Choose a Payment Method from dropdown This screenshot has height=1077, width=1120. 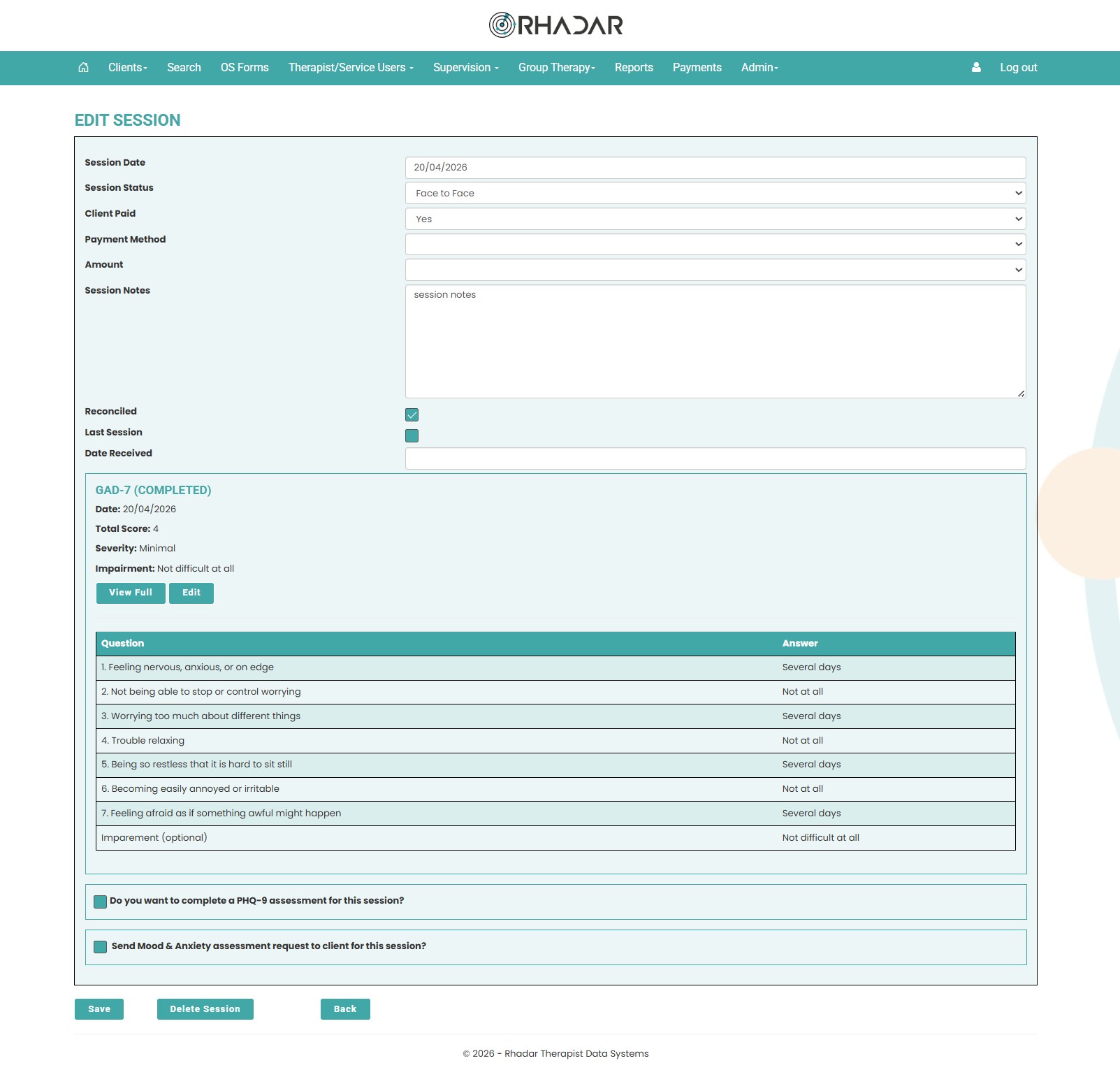715,244
